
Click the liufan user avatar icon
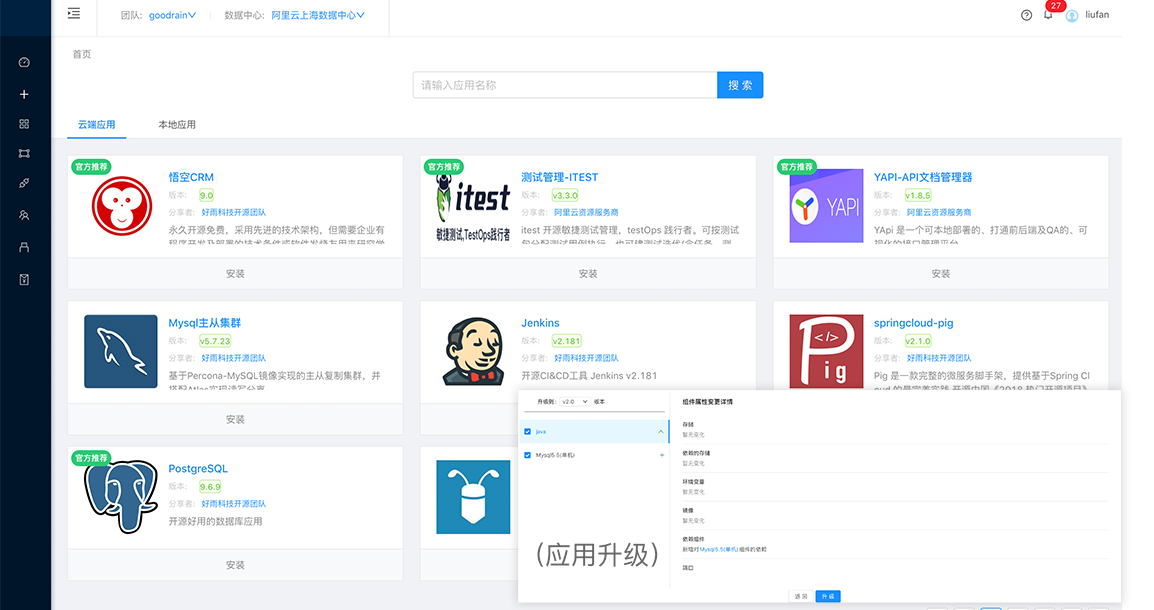tap(1072, 15)
